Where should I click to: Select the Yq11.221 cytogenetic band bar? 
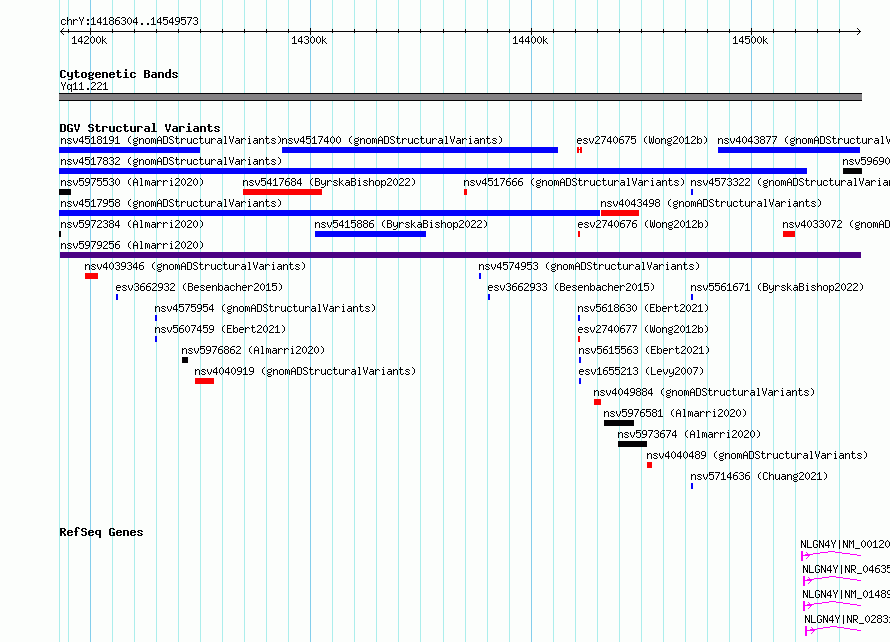coord(460,97)
